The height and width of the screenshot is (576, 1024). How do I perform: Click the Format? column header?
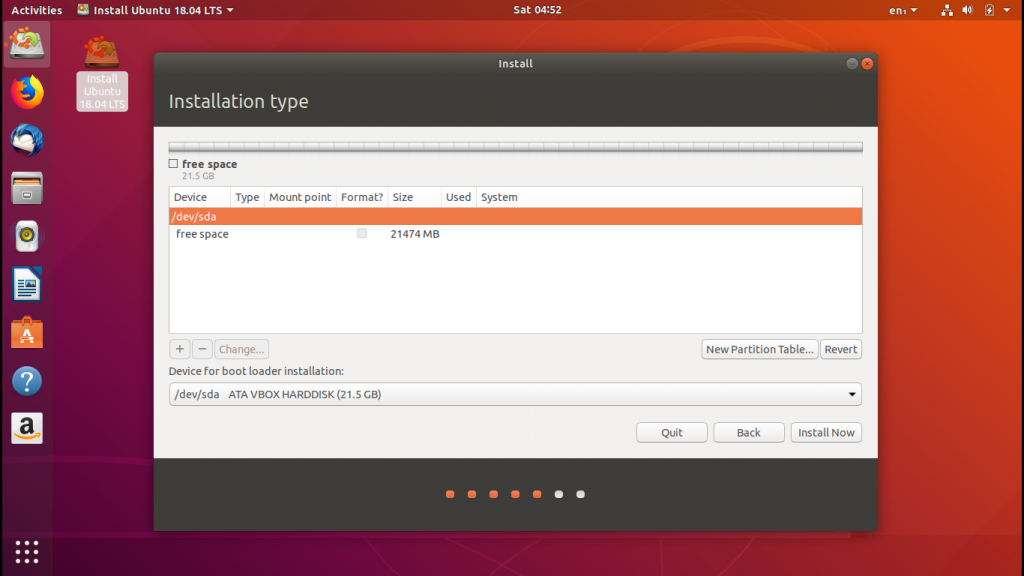(362, 197)
